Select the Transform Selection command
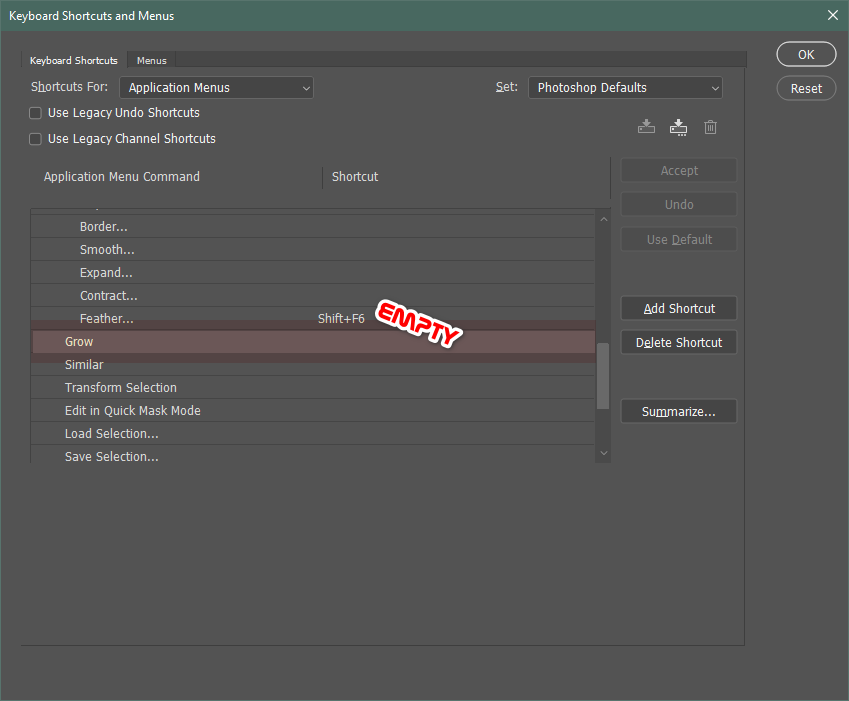Viewport: 849px width, 701px height. pyautogui.click(x=120, y=387)
